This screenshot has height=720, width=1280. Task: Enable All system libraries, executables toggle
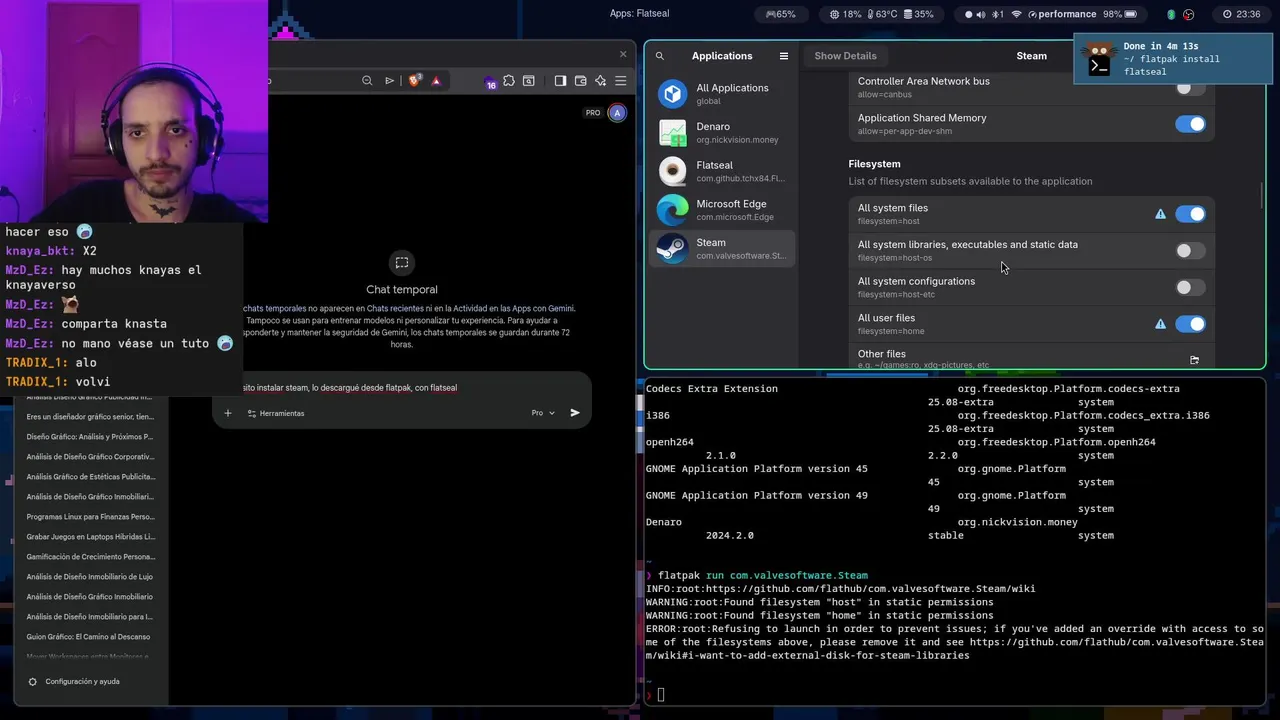(1190, 251)
